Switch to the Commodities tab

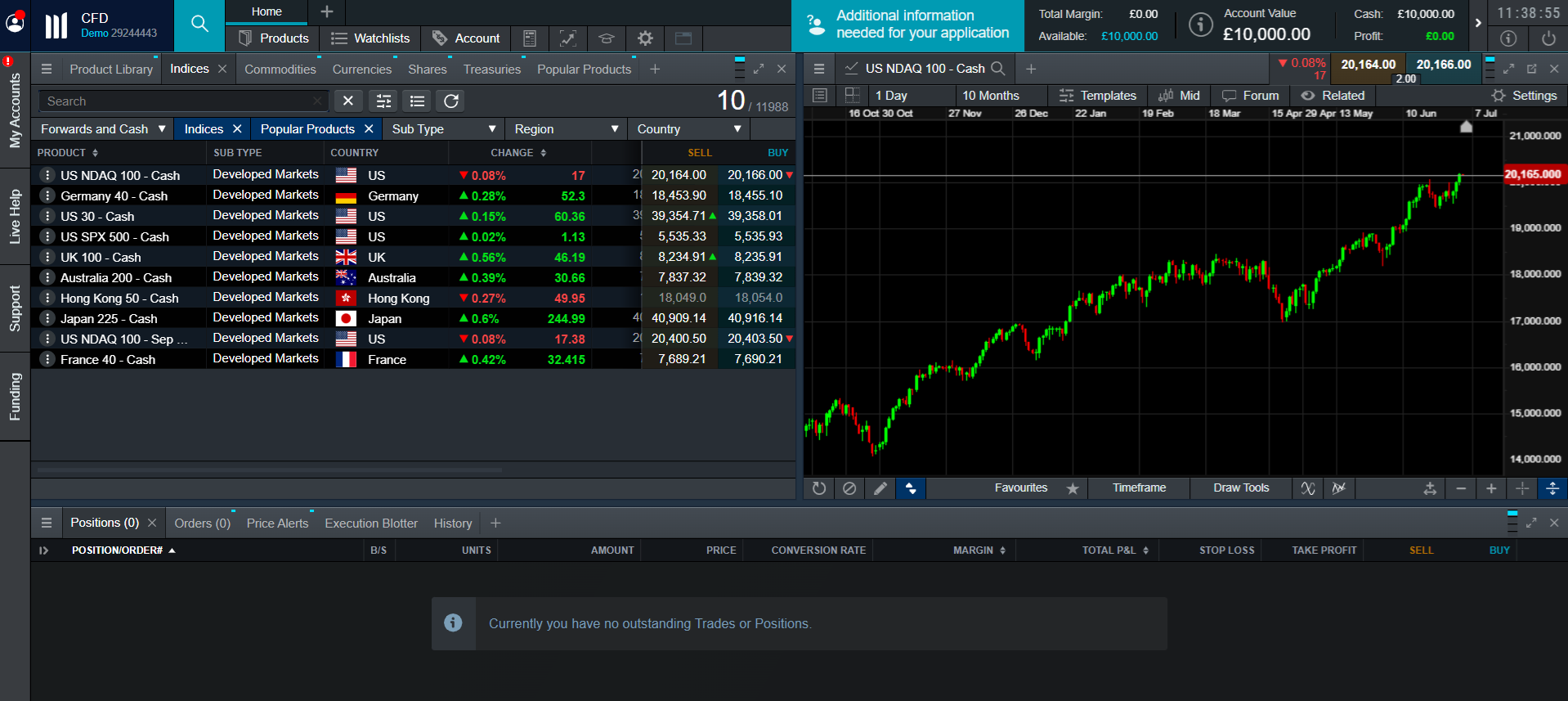tap(280, 70)
